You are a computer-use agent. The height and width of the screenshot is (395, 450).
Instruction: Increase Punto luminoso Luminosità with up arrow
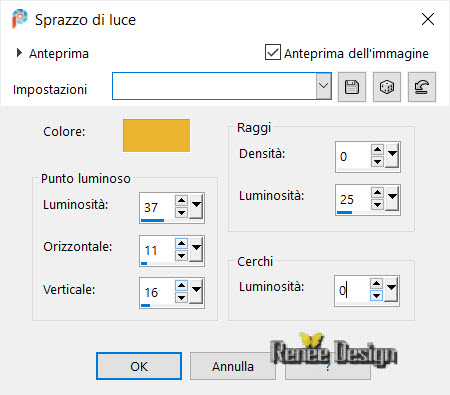(x=181, y=200)
